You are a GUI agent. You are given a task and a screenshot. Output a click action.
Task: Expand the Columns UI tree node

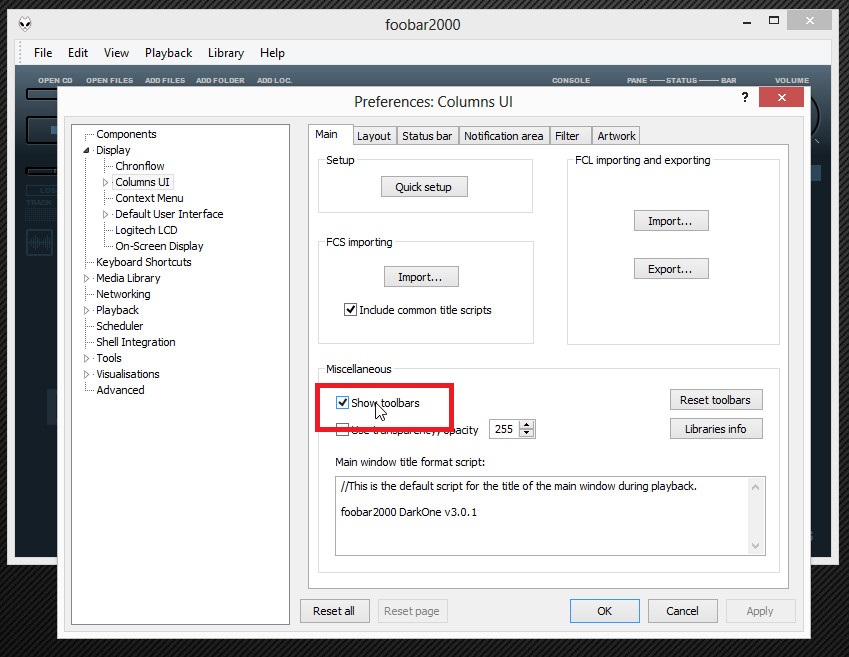pos(106,183)
